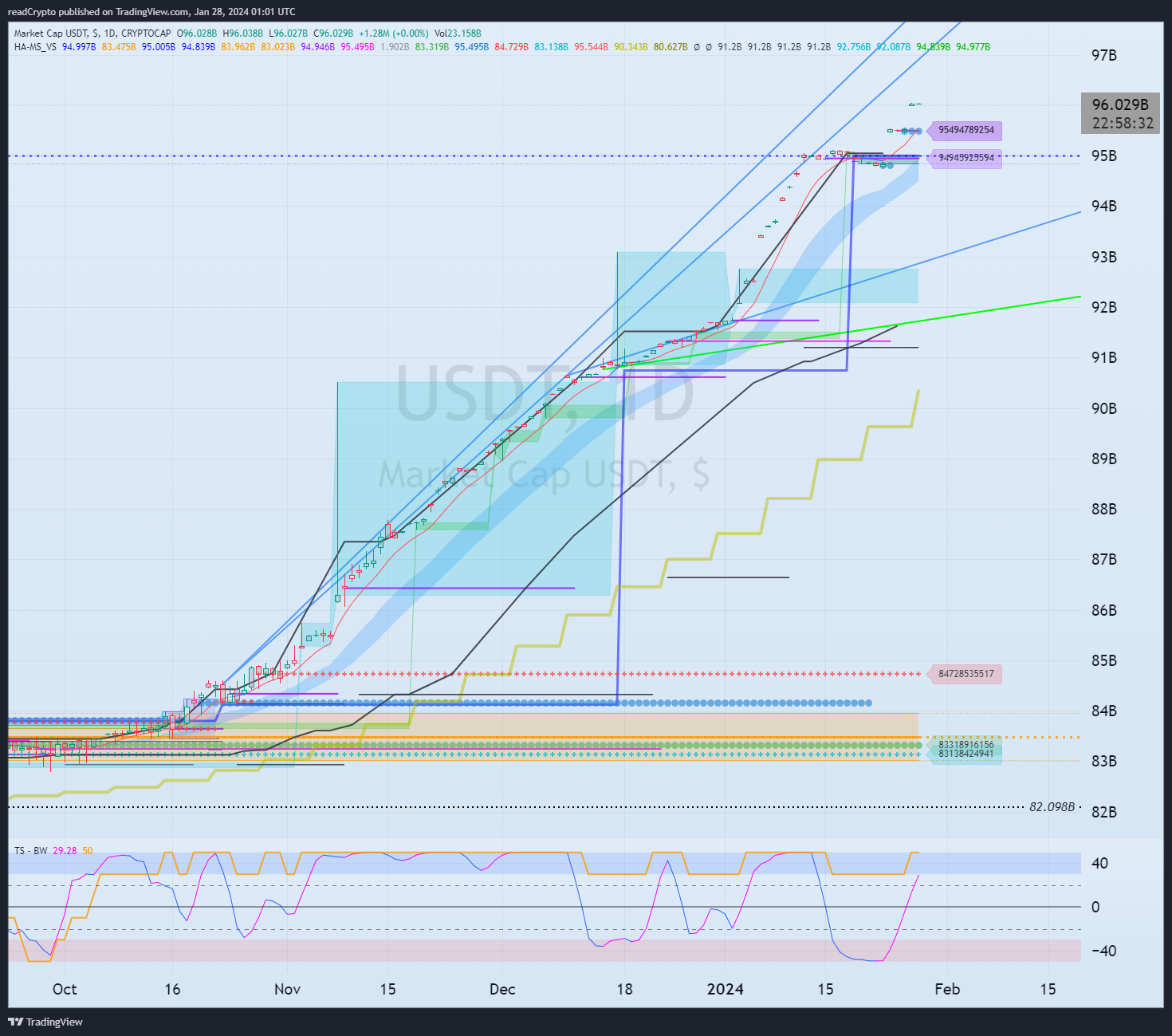Click the 2024 label on the time axis
Viewport: 1172px width, 1036px height.
[726, 989]
